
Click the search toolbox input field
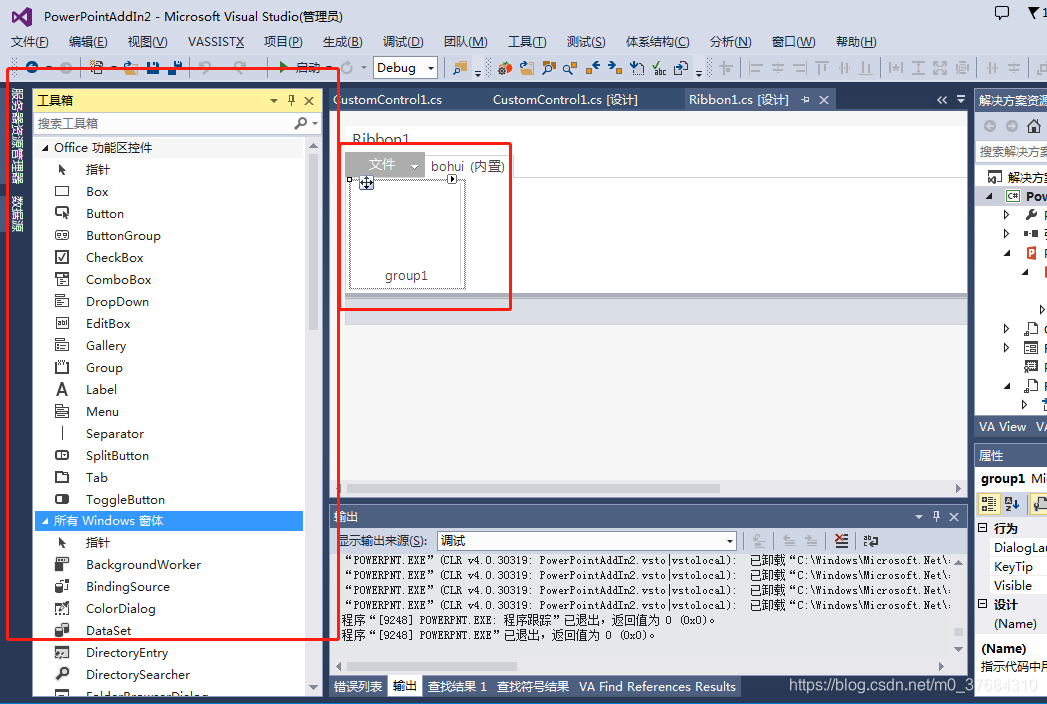click(164, 124)
